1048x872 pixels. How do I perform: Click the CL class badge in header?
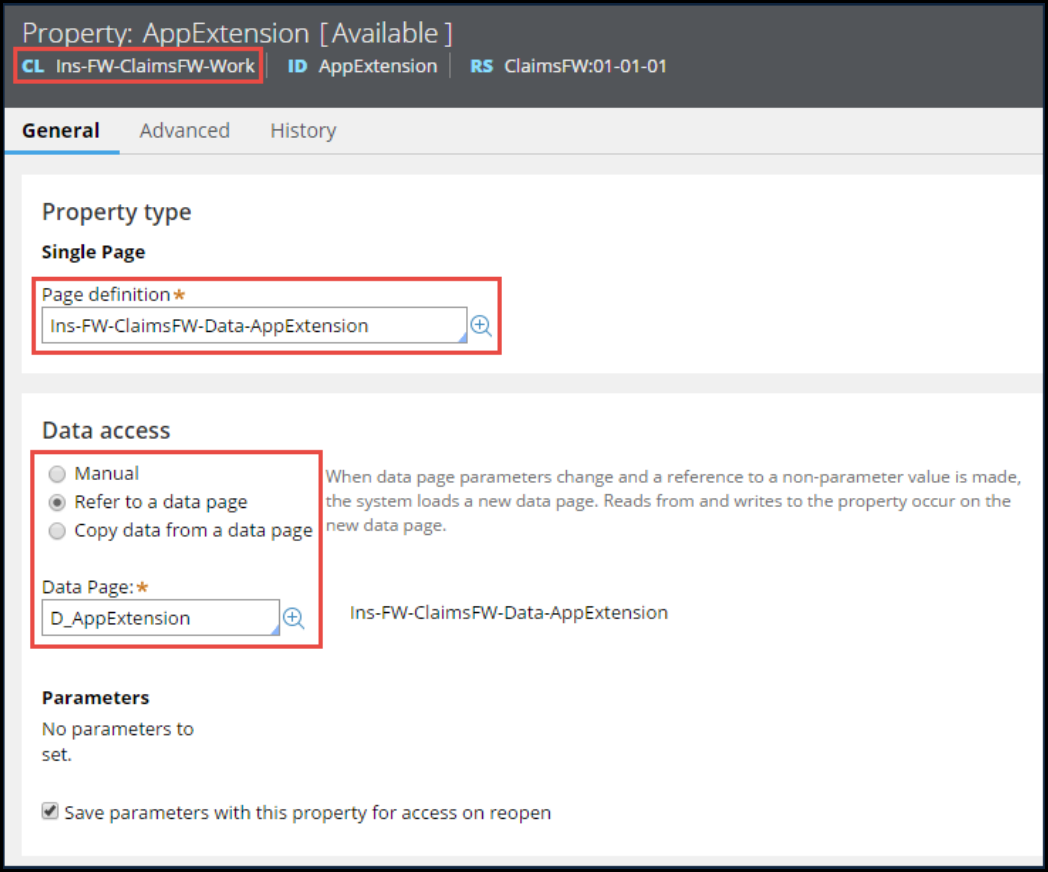click(33, 67)
